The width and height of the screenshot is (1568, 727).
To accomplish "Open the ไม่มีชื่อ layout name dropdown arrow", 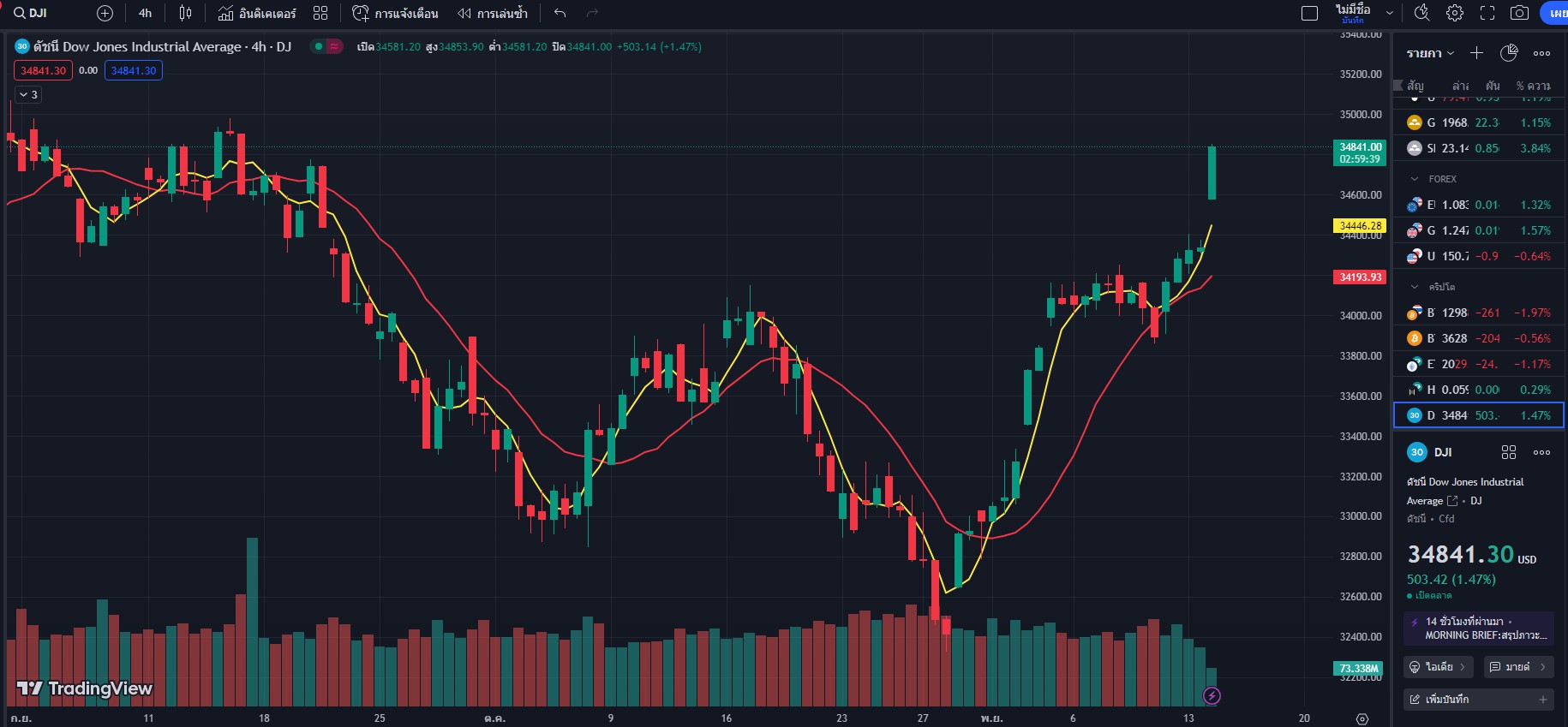I will click(x=1390, y=13).
